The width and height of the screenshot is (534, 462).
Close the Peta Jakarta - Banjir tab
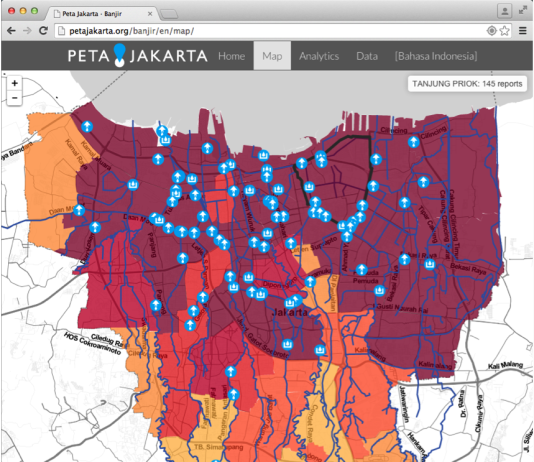[150, 14]
